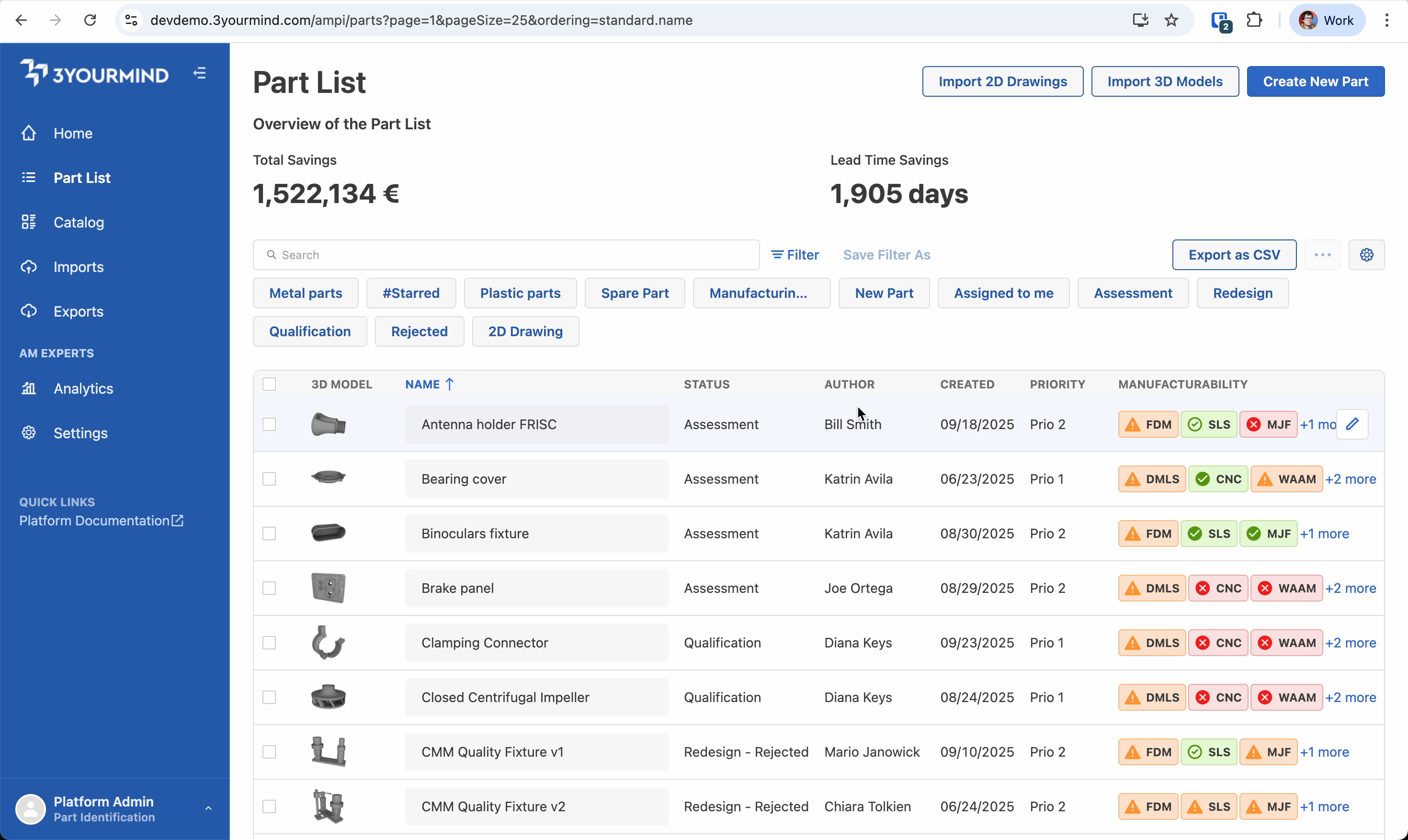Tick the select-all checkbox in table header

click(x=269, y=384)
